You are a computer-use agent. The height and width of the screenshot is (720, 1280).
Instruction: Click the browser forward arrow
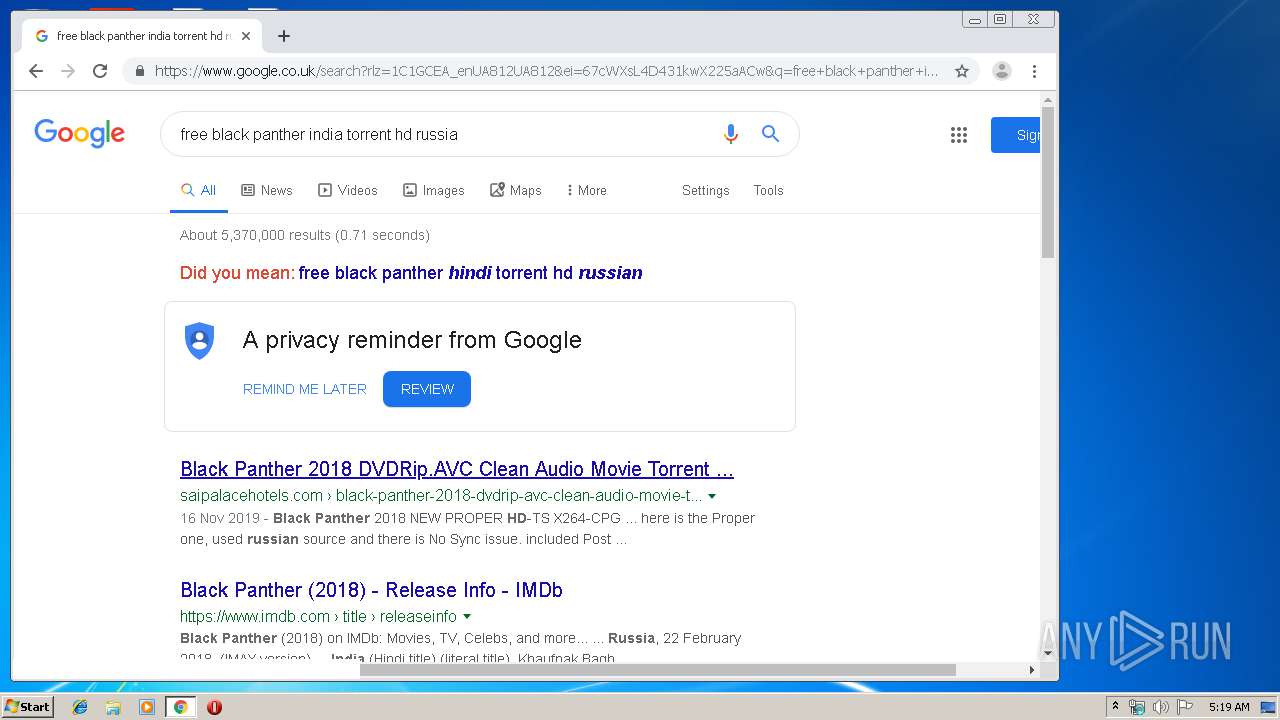pyautogui.click(x=68, y=71)
